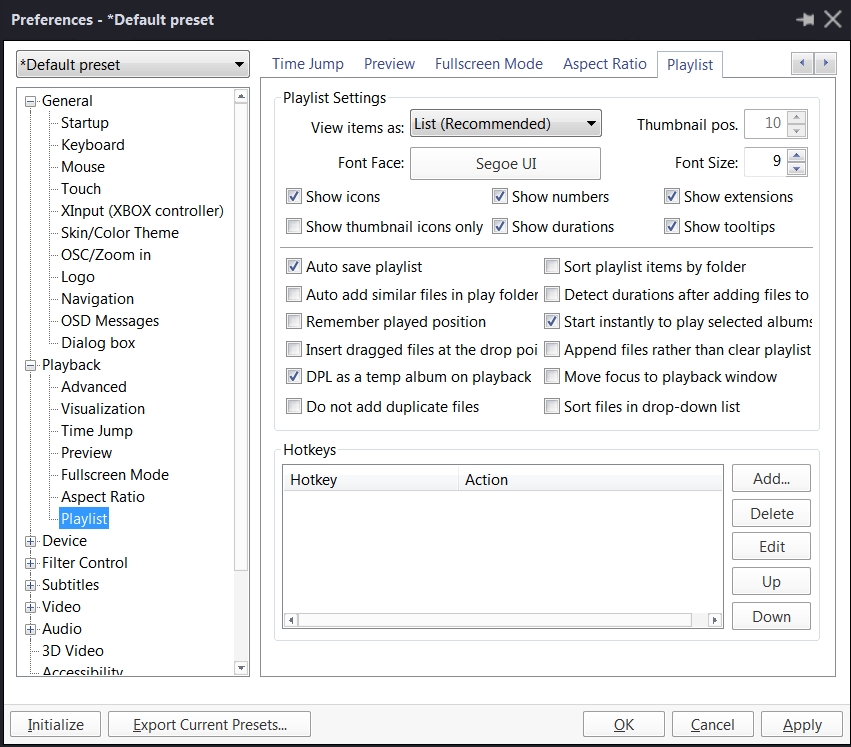Image resolution: width=851 pixels, height=747 pixels.
Task: Expand the Subtitles tree node
Action: tap(30, 585)
